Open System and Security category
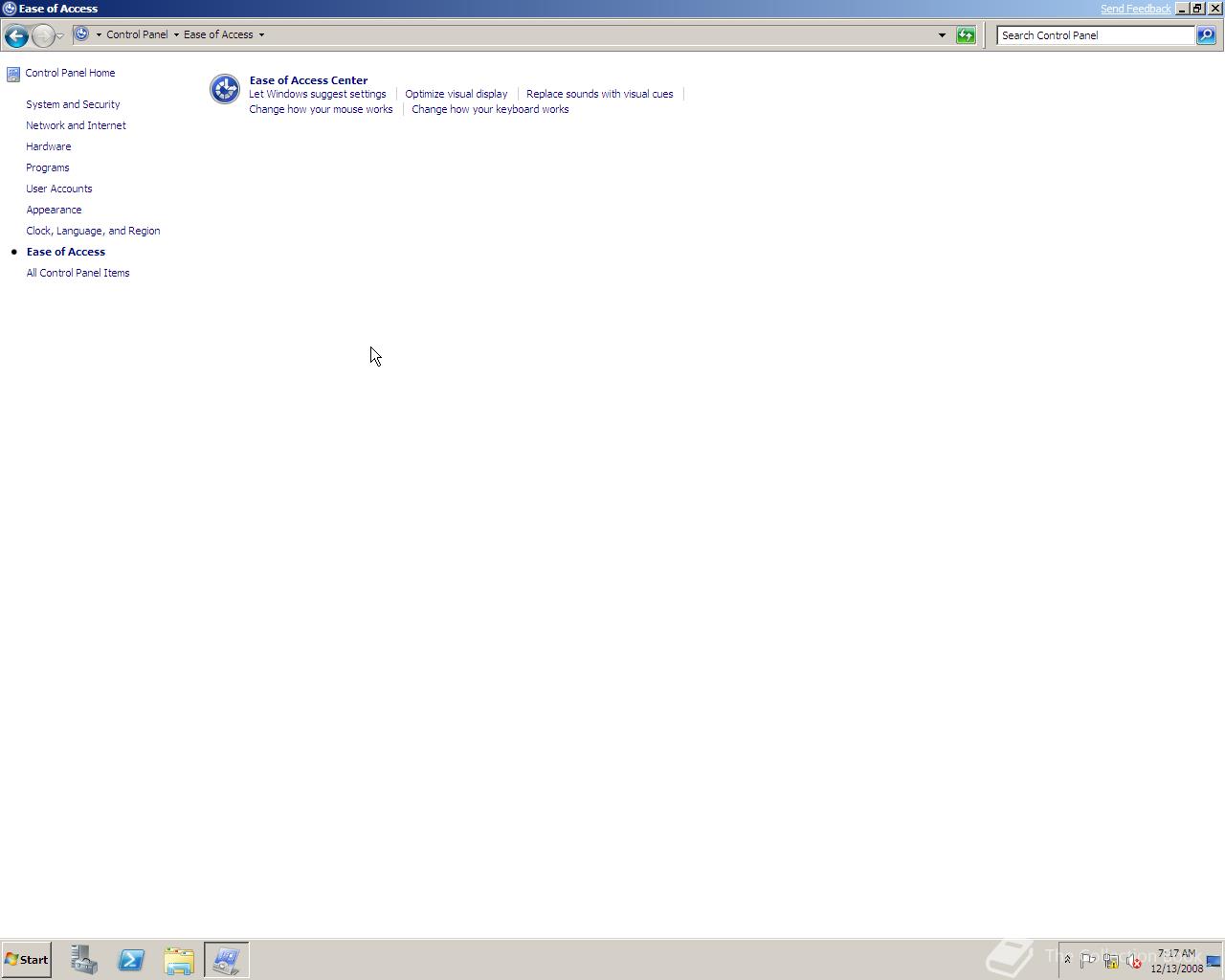This screenshot has width=1225, height=980. 73,104
